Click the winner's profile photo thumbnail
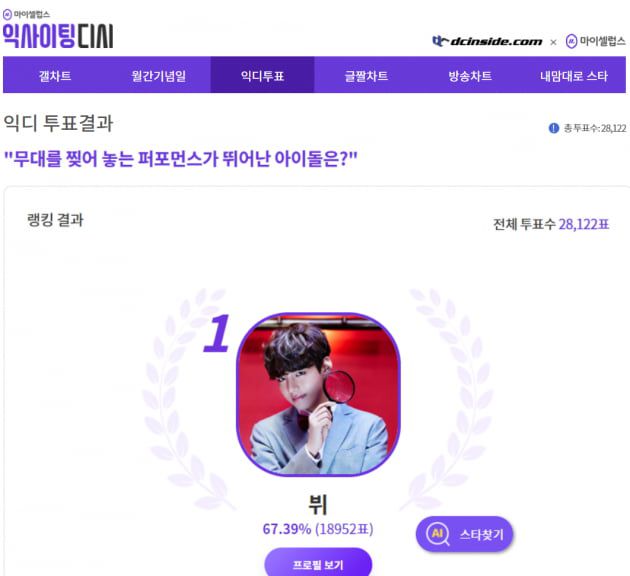The image size is (630, 576). coord(318,394)
